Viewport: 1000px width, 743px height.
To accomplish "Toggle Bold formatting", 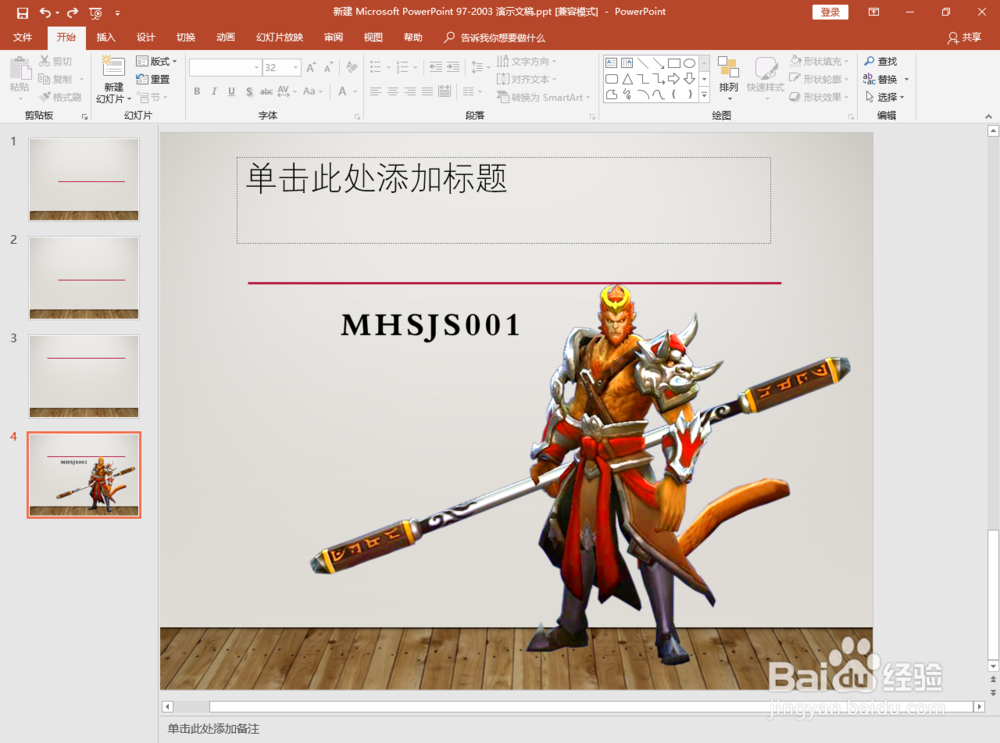I will click(x=197, y=91).
